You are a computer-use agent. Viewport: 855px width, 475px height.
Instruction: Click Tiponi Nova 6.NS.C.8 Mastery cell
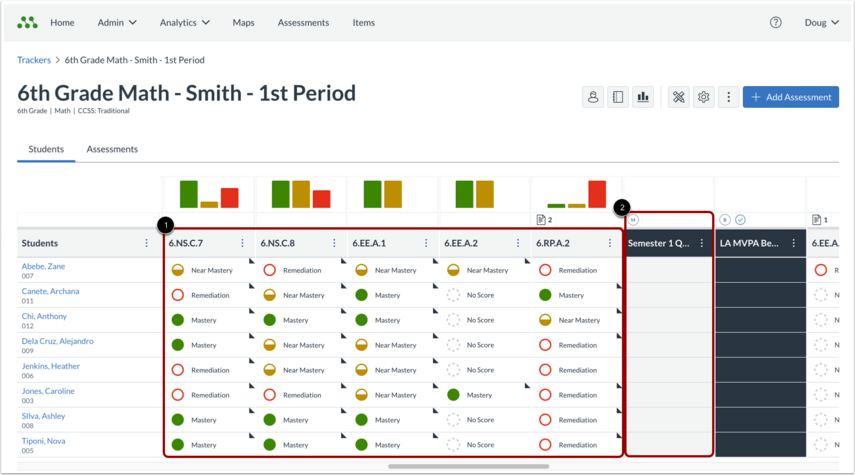click(x=301, y=445)
